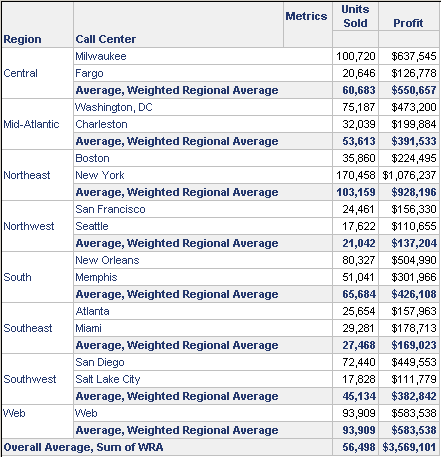This screenshot has height=457, width=441.
Task: Select the Northeast region cell
Action: point(27,175)
